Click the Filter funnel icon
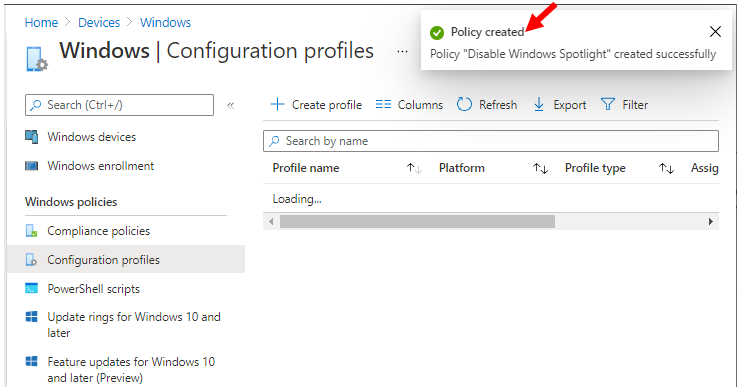746x391 pixels. pyautogui.click(x=608, y=104)
